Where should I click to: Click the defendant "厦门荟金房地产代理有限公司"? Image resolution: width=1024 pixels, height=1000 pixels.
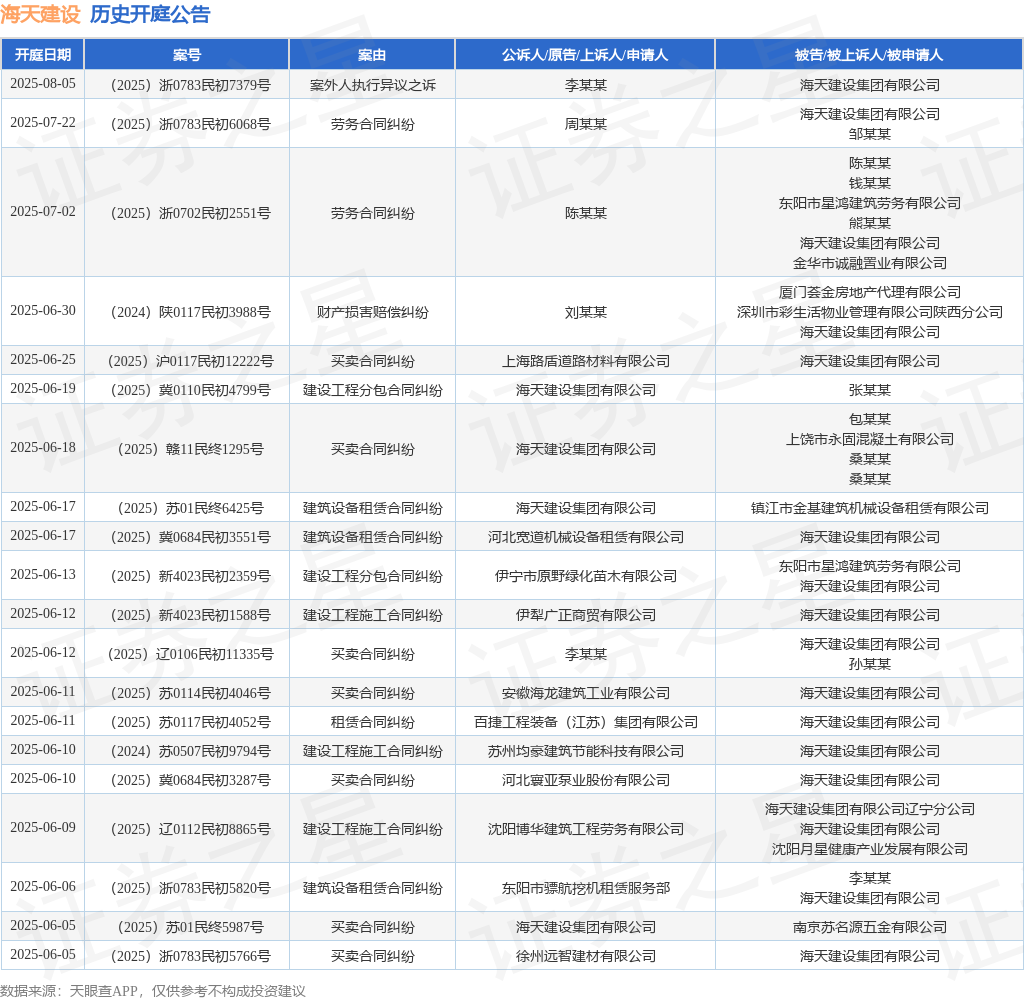(x=869, y=292)
